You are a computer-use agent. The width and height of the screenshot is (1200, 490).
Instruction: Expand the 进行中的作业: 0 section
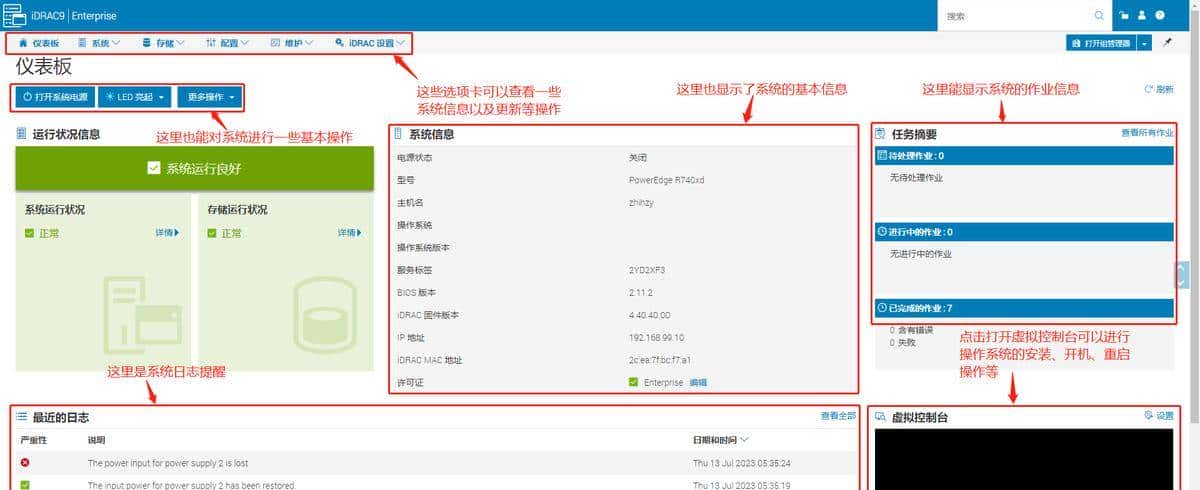tap(1024, 231)
